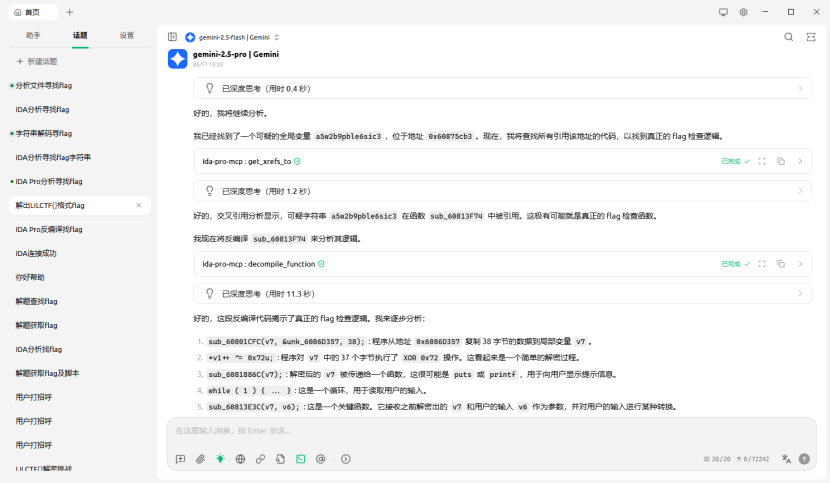Add a new tab with plus icon
This screenshot has height=483, width=830.
(x=69, y=12)
